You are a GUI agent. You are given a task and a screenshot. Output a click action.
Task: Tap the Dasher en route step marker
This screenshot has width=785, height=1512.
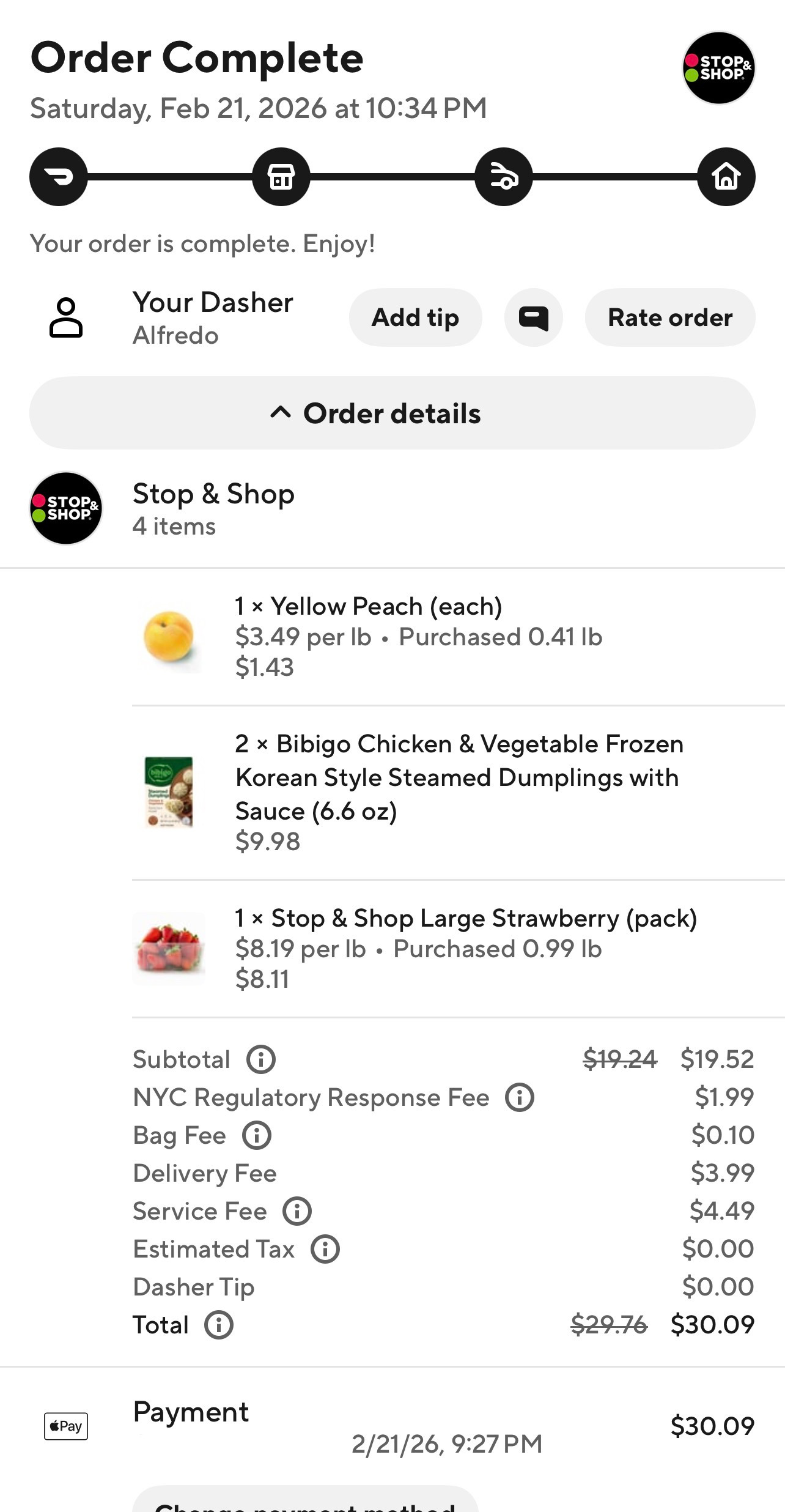tap(504, 177)
